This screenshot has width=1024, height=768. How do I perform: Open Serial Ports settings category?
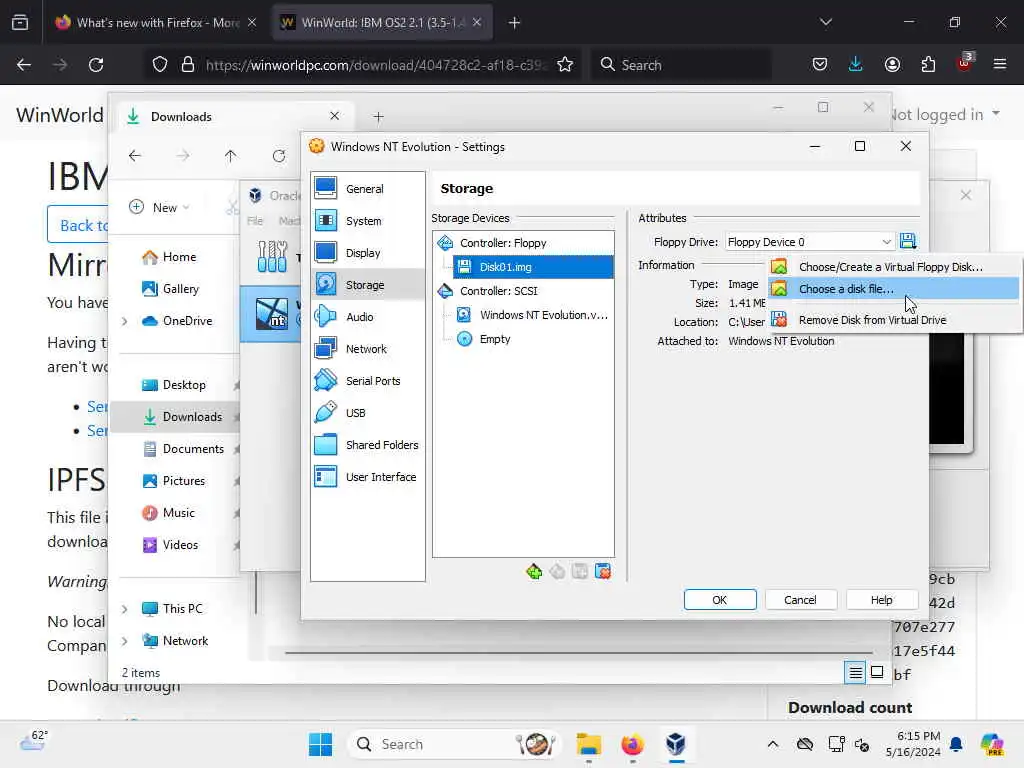[367, 381]
